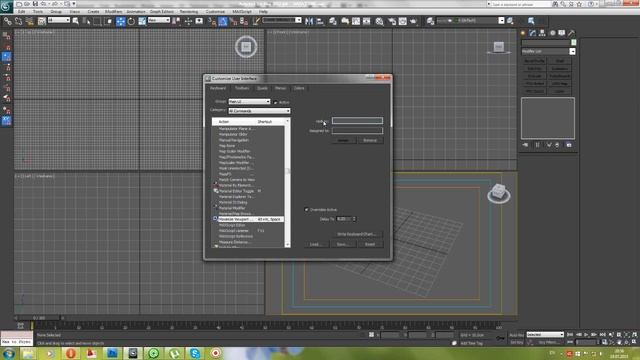Open the reference coordinate system dropdown
This screenshot has width=640, height=360.
(159, 20)
